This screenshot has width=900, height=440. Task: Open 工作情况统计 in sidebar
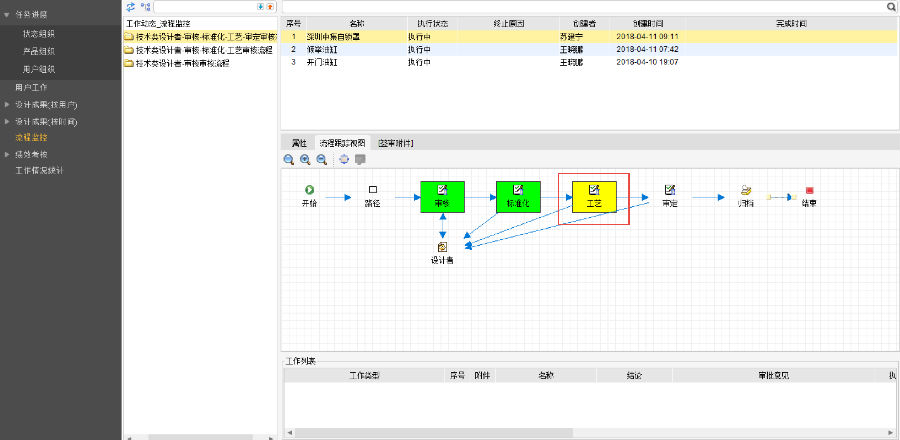pos(39,171)
